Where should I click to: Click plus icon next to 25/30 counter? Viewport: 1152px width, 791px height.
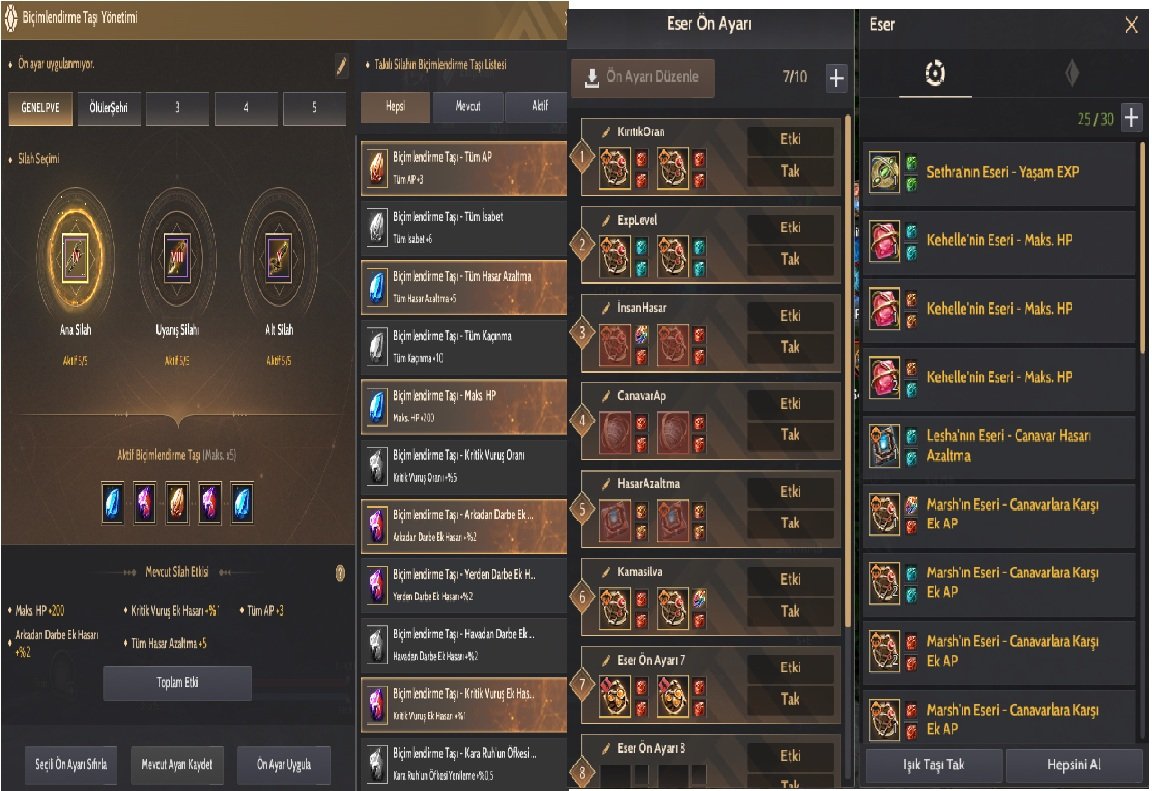click(x=1131, y=118)
